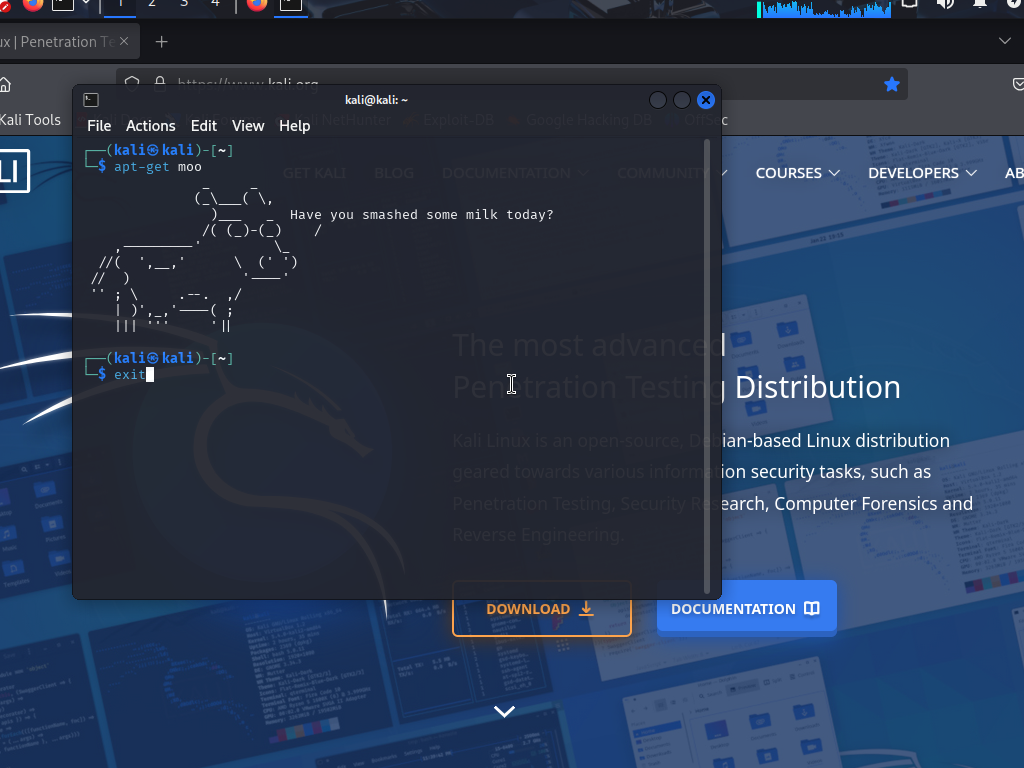
Task: Expand the COURSES menu on the Kali site
Action: (797, 173)
